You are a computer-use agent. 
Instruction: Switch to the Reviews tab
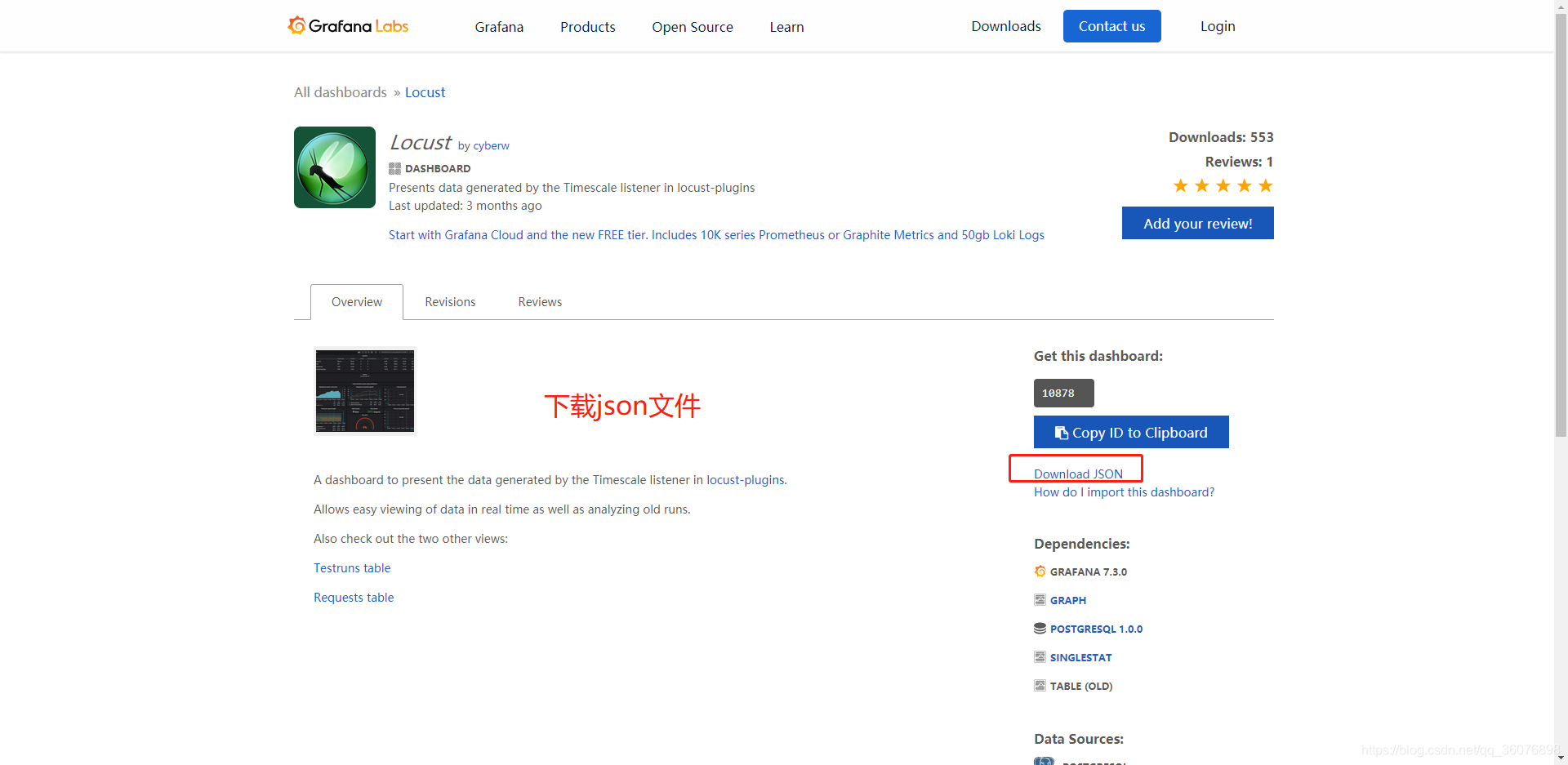click(540, 302)
